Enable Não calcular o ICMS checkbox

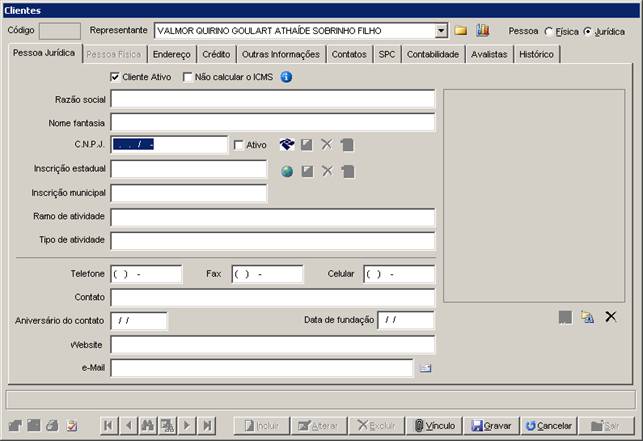[x=187, y=77]
